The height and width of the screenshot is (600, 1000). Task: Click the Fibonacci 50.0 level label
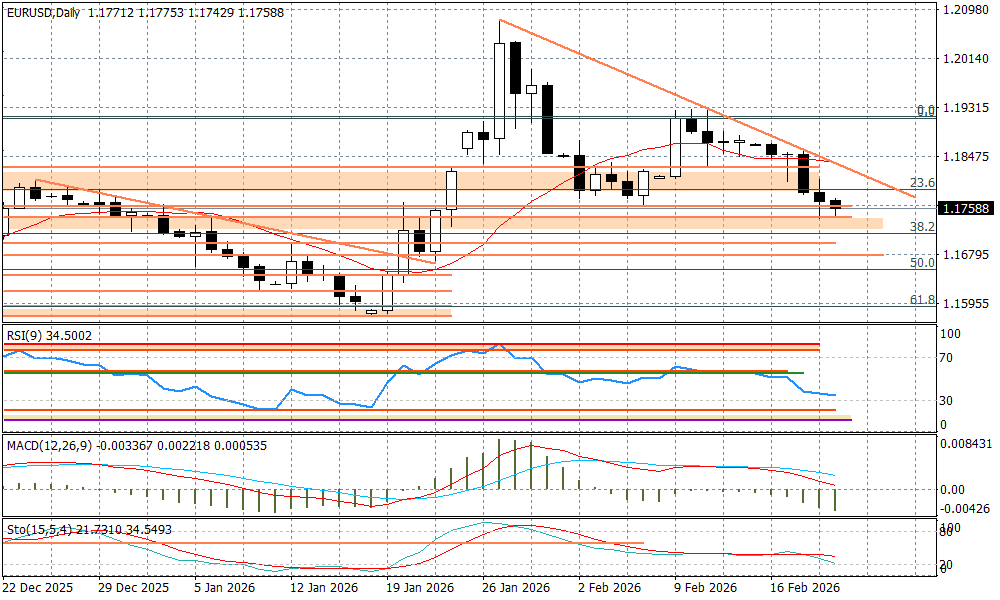tap(922, 262)
